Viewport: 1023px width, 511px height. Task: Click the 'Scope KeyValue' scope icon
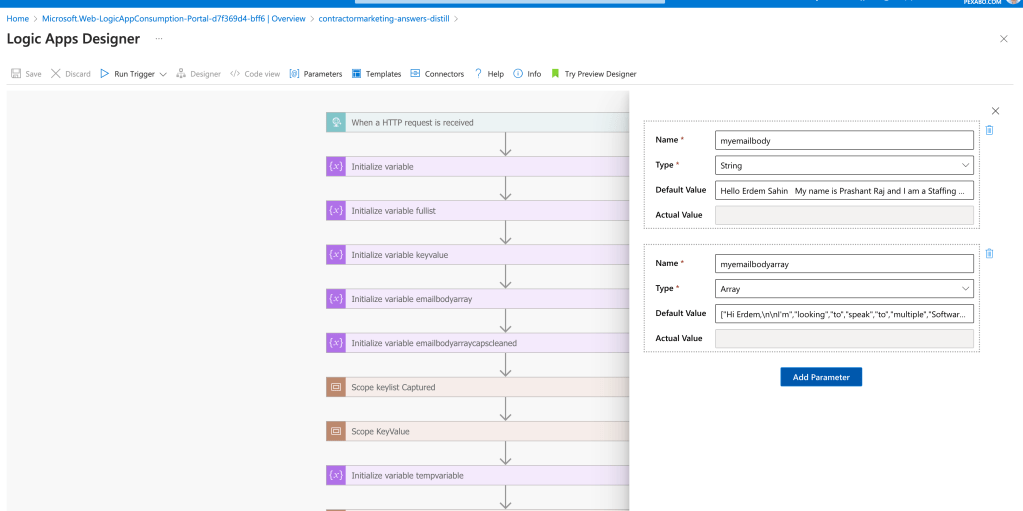pyautogui.click(x=336, y=431)
